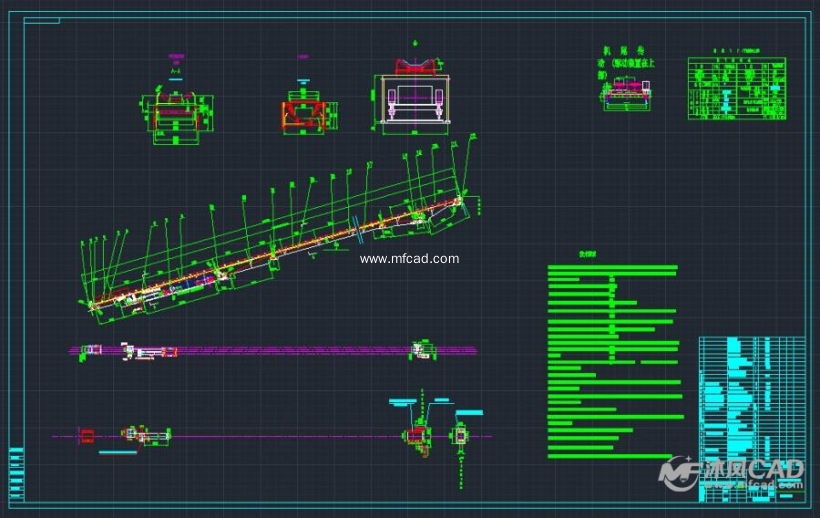Click the www.mfcad.com watermark link
This screenshot has width=820, height=518.
[x=409, y=259]
